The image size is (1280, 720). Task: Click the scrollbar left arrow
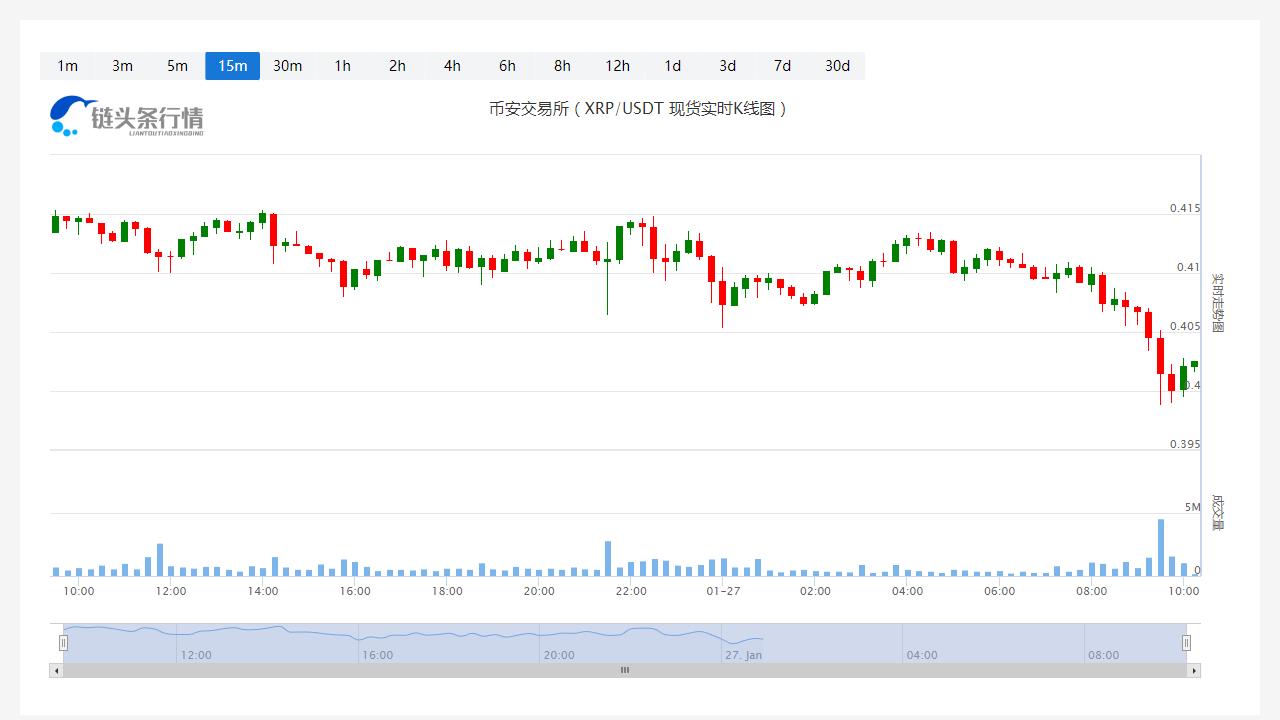(56, 670)
